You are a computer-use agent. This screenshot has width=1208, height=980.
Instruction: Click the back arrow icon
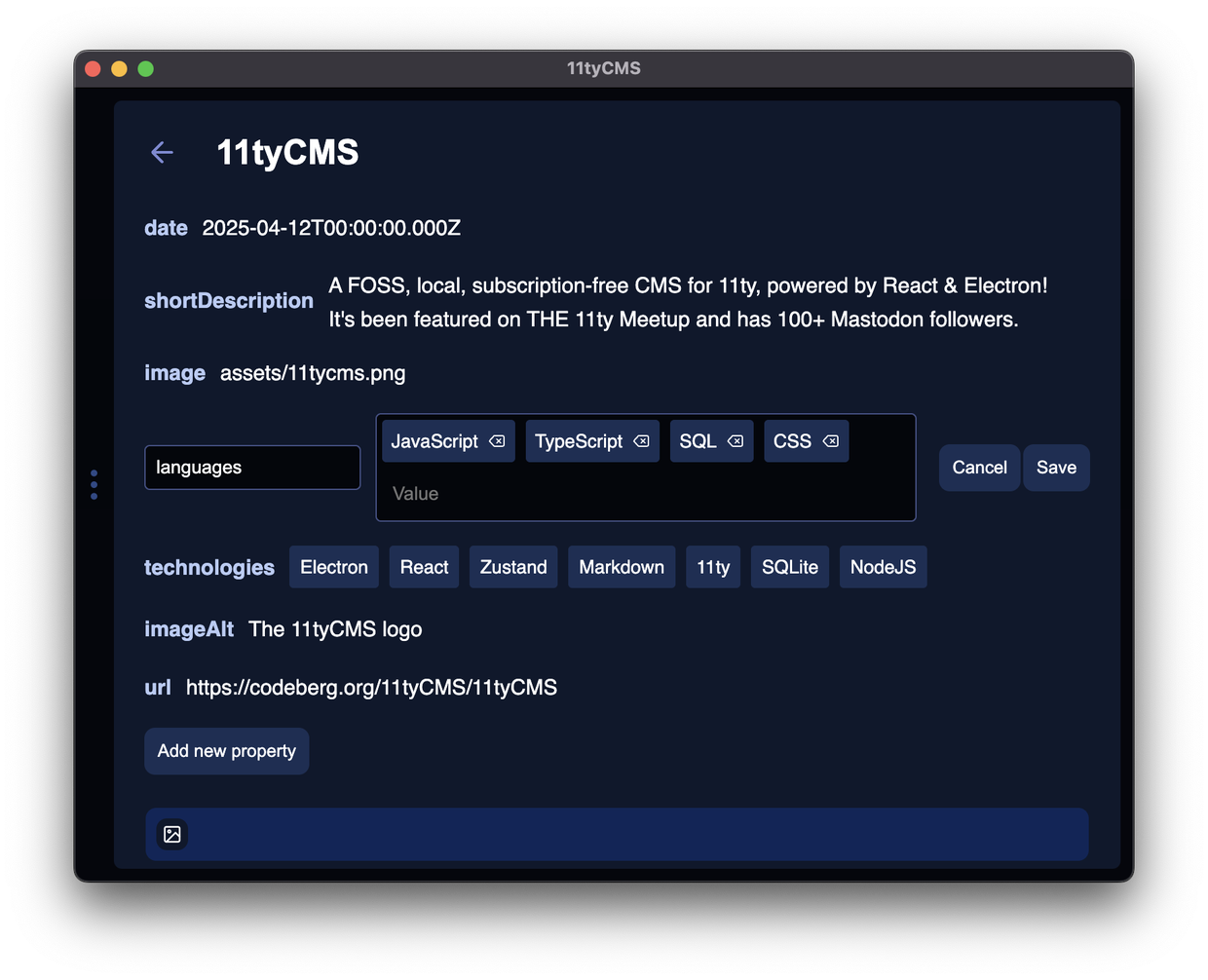[162, 152]
